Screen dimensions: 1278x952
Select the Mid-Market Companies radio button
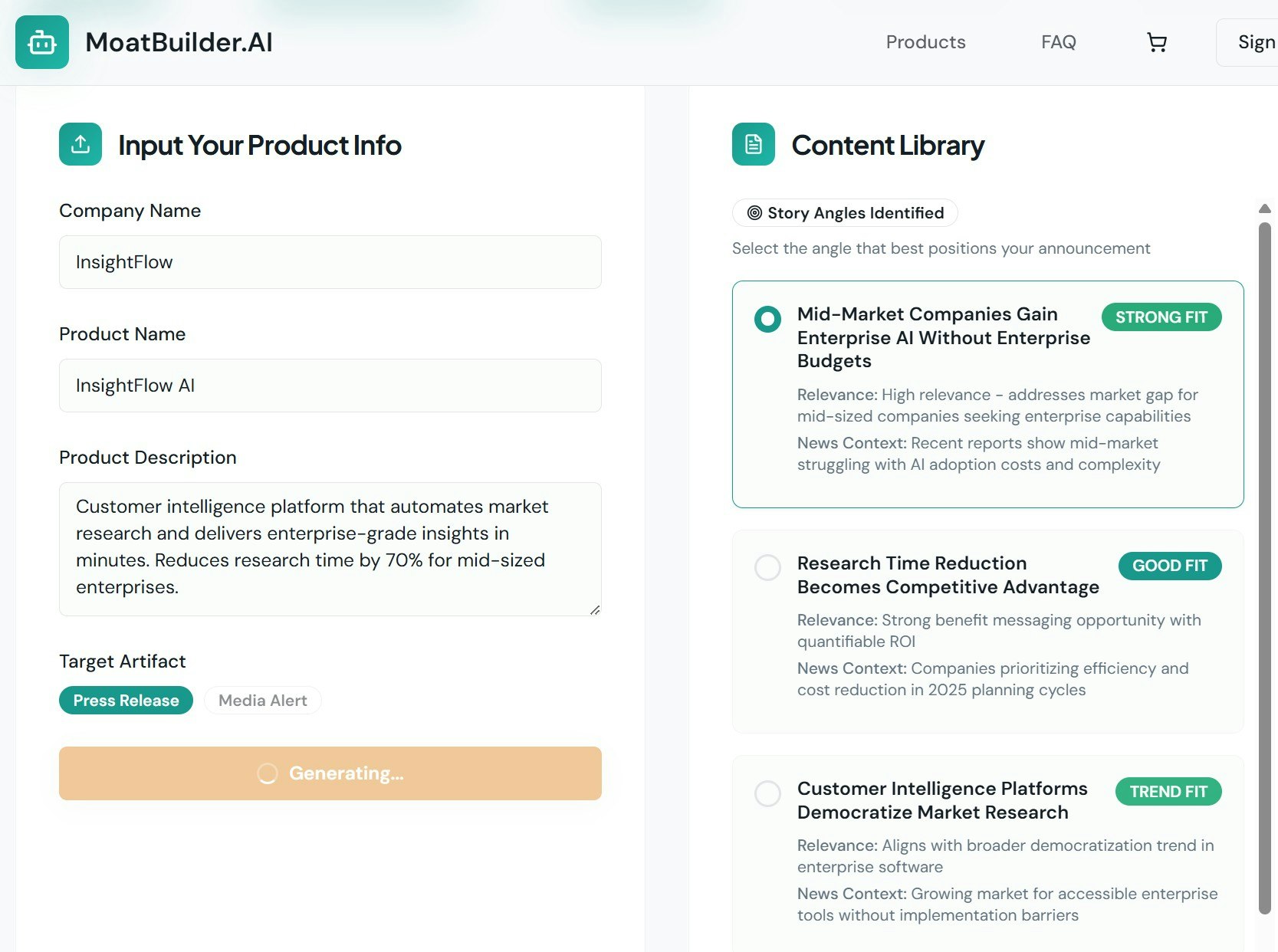point(767,320)
